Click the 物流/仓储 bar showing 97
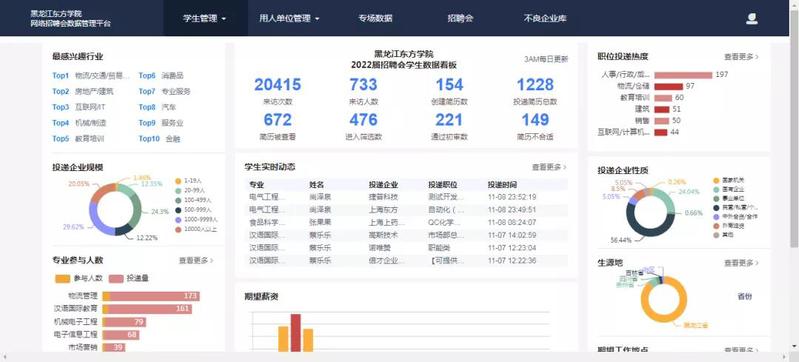The height and width of the screenshot is (362, 799). pos(669,87)
